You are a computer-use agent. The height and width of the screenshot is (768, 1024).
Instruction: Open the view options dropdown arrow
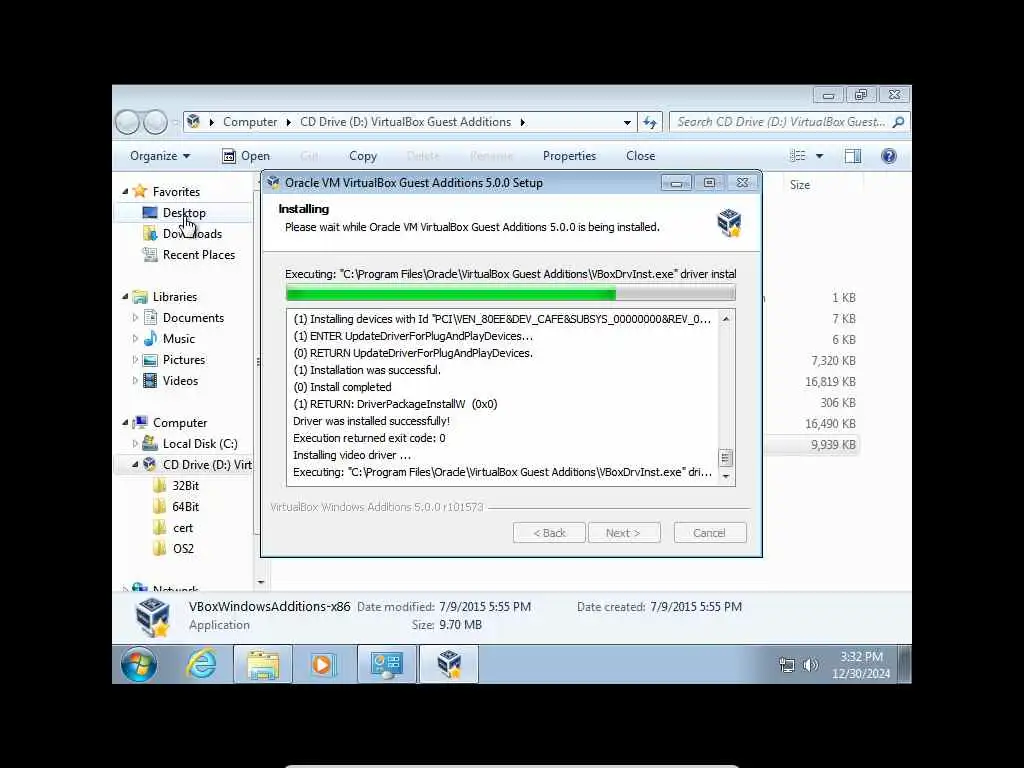coord(819,156)
